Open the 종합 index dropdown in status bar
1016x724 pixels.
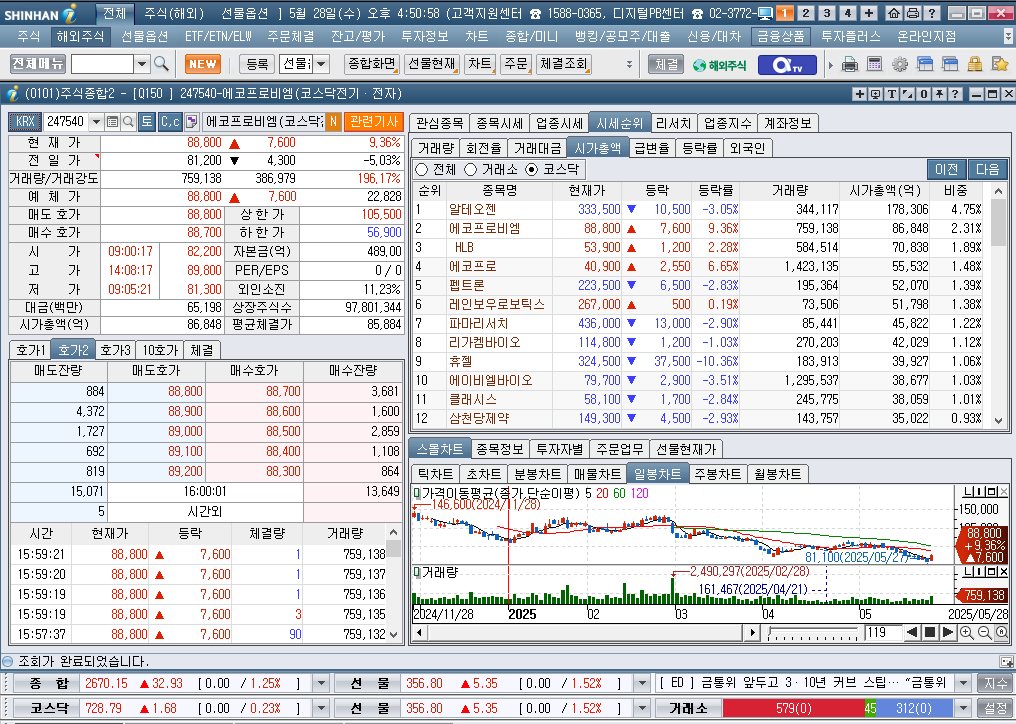pyautogui.click(x=321, y=683)
